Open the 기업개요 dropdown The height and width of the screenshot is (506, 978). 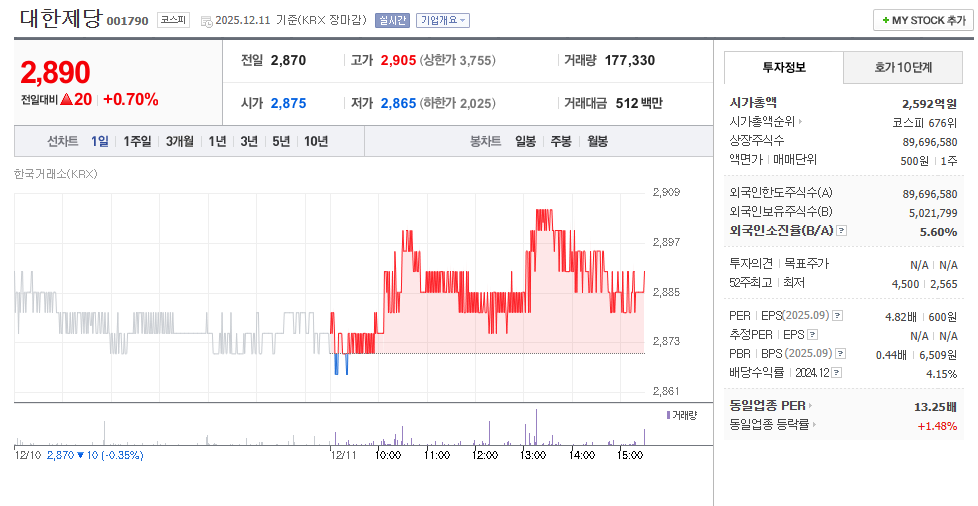tap(443, 21)
